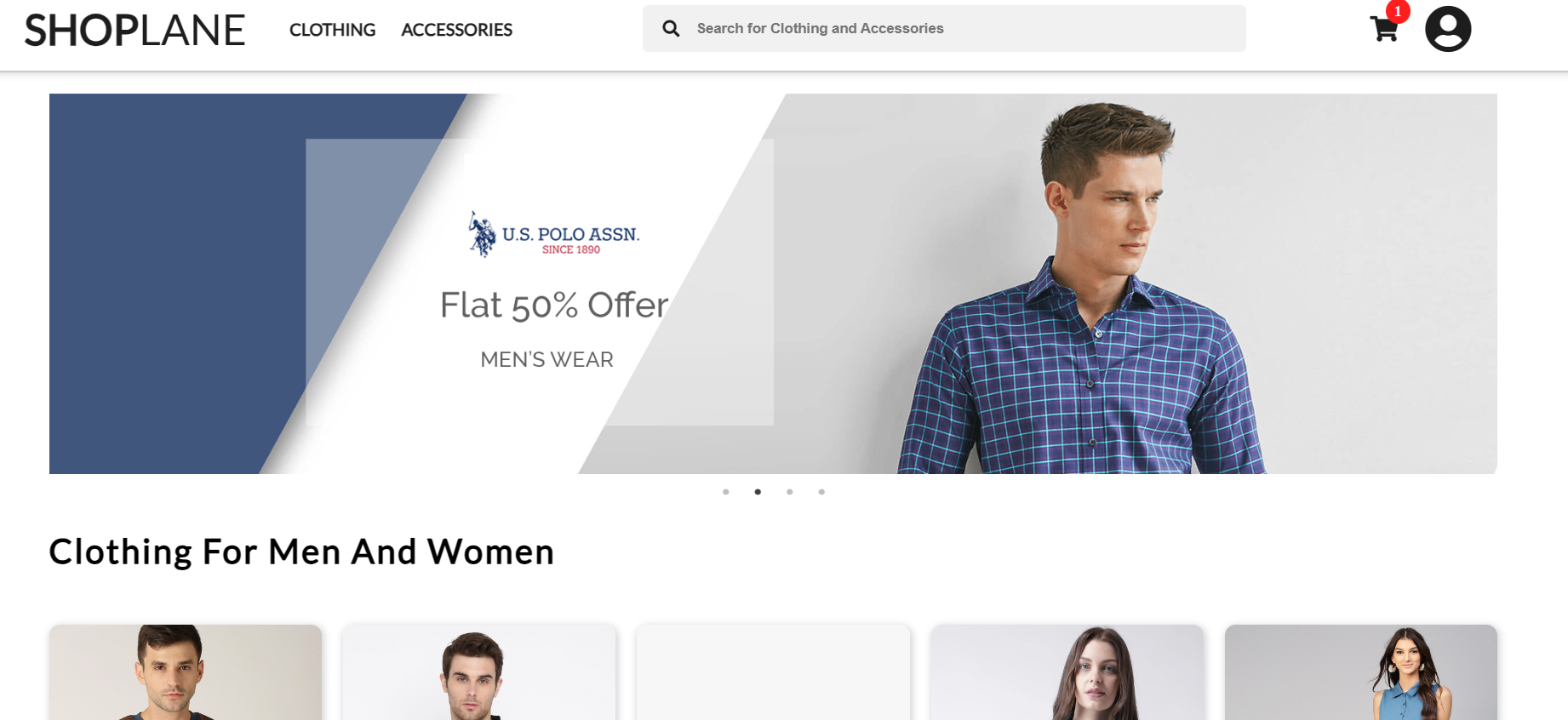Select the third carousel dot

790,492
